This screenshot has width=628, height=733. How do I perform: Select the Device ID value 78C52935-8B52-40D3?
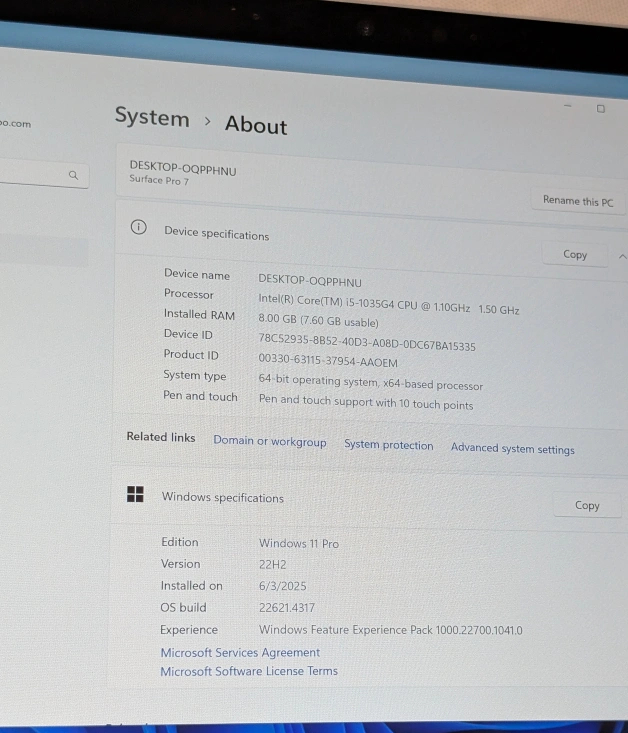pos(367,342)
